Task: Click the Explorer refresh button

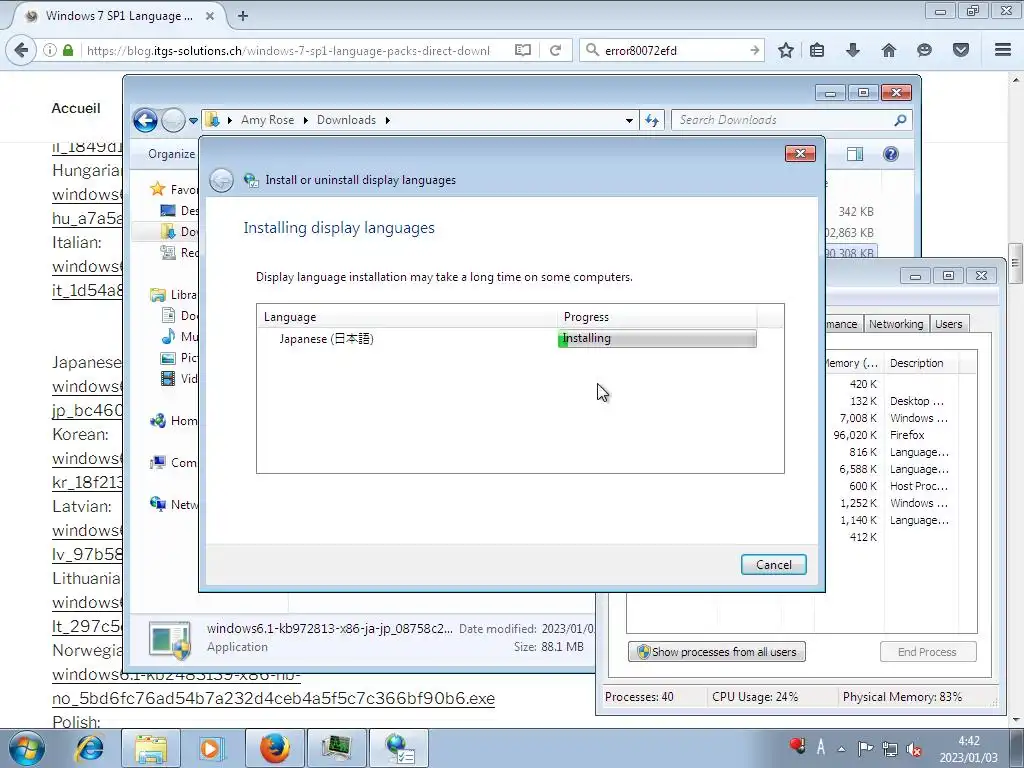Action: point(652,120)
